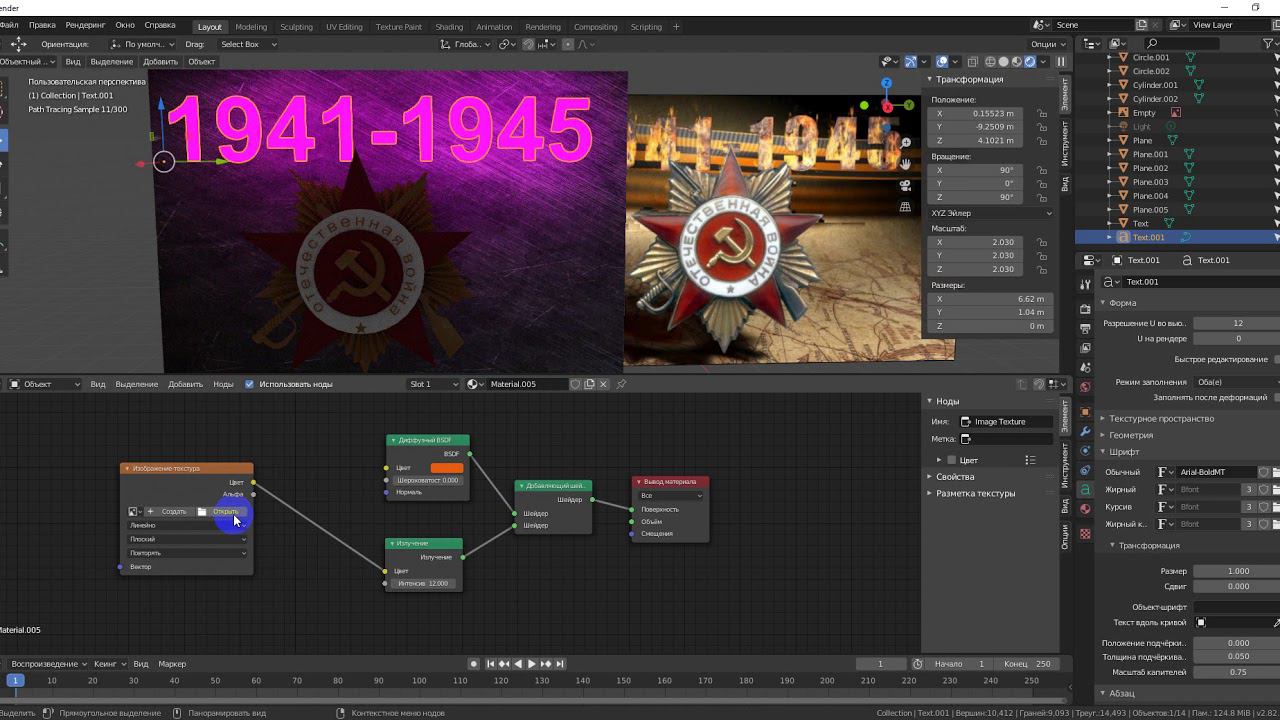Toggle the Цвет checkbox in Ноды panel

953,460
